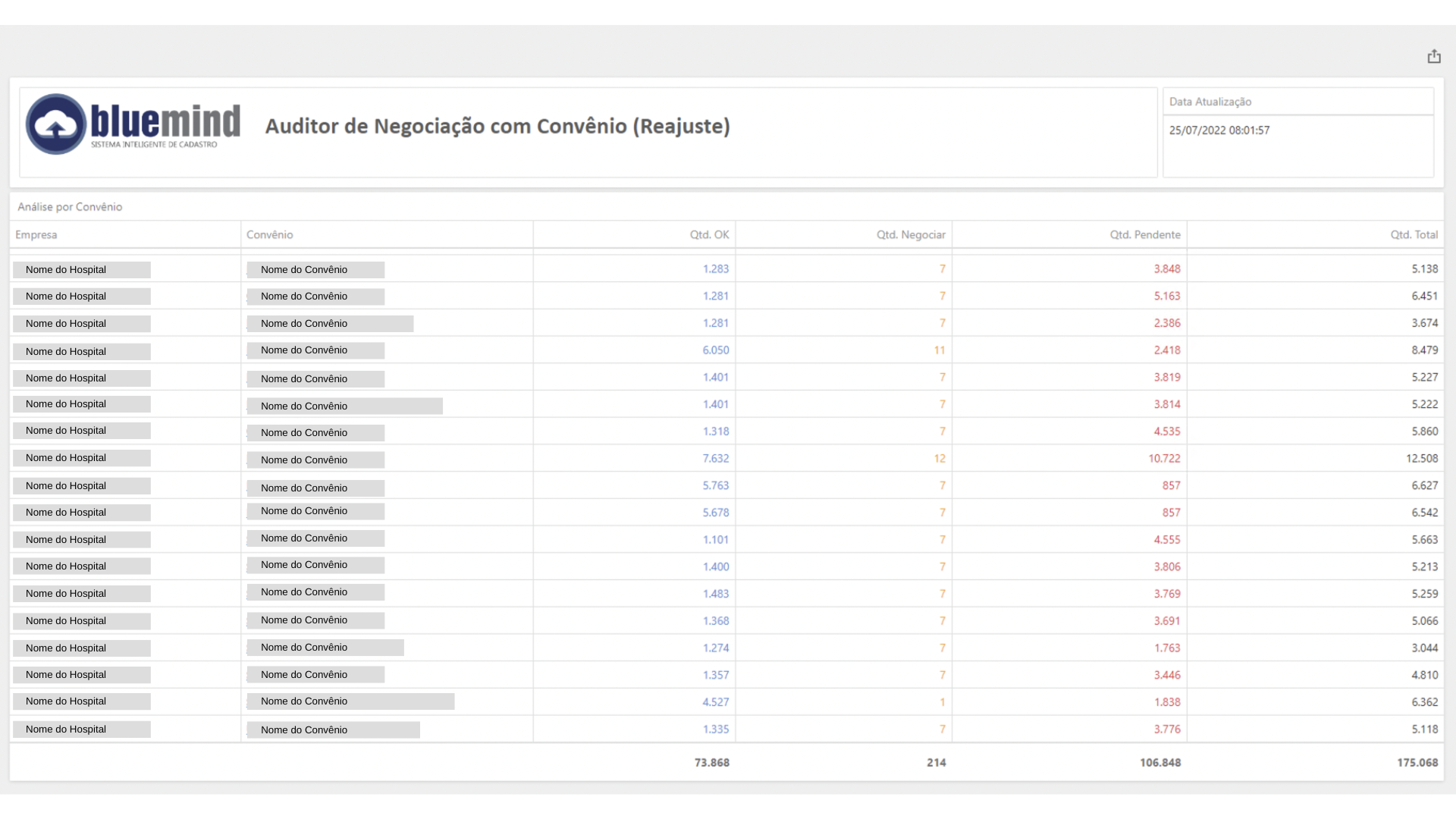This screenshot has width=1456, height=819.
Task: Click the Qtd. OK value 1.335
Action: [x=715, y=730]
